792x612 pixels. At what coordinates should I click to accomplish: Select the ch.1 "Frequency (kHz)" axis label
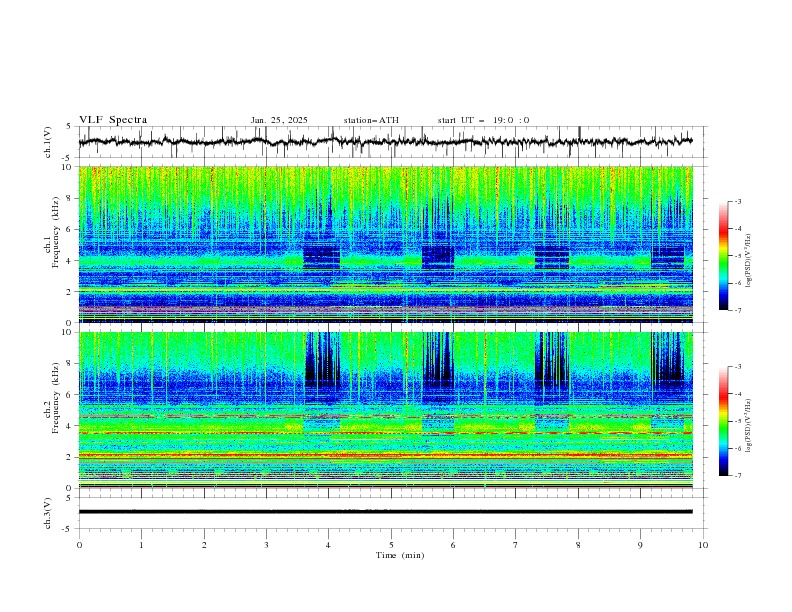pyautogui.click(x=56, y=230)
